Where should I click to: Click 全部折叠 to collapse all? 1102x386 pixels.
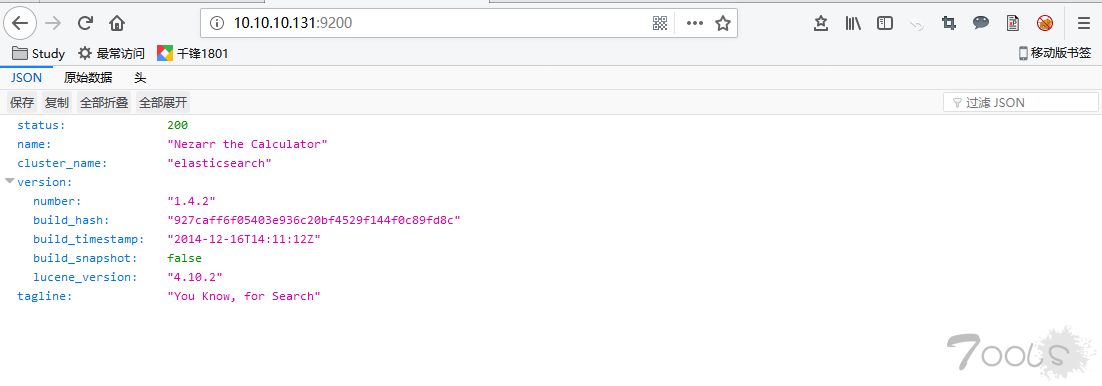point(104,103)
